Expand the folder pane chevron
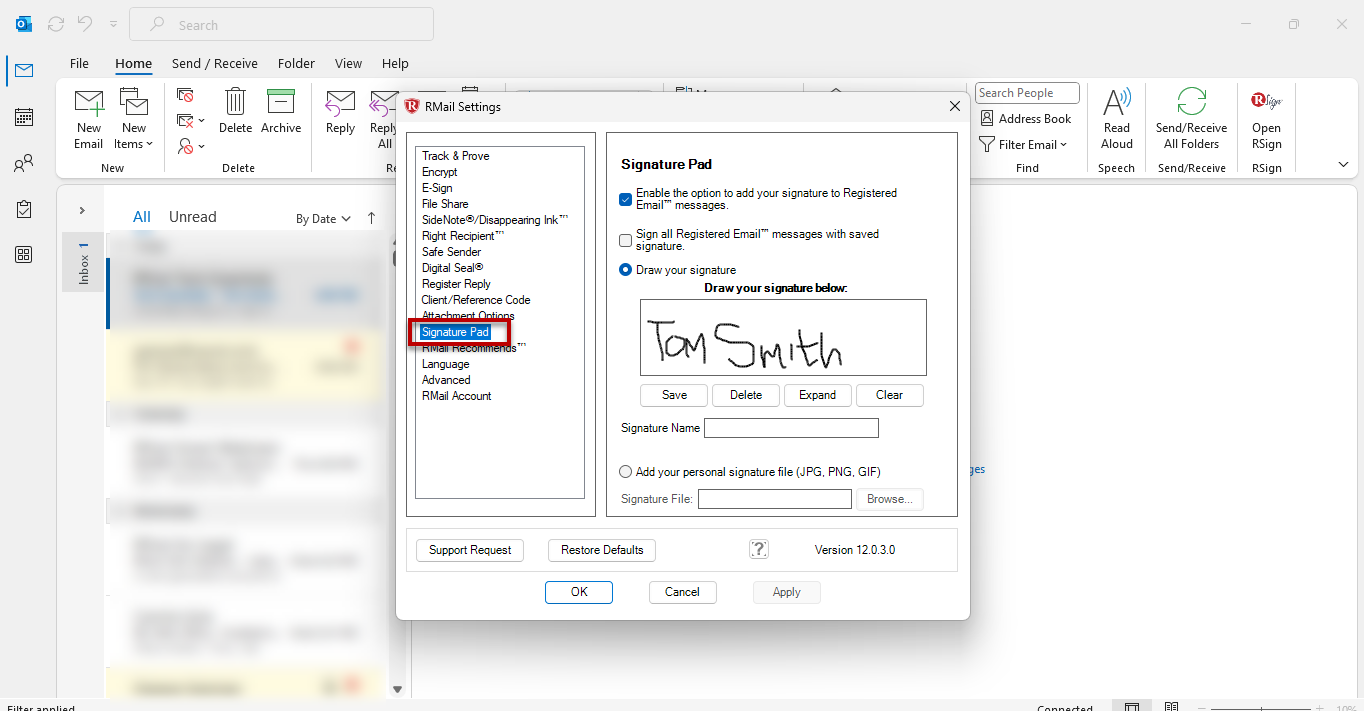The image size is (1364, 711). [82, 210]
